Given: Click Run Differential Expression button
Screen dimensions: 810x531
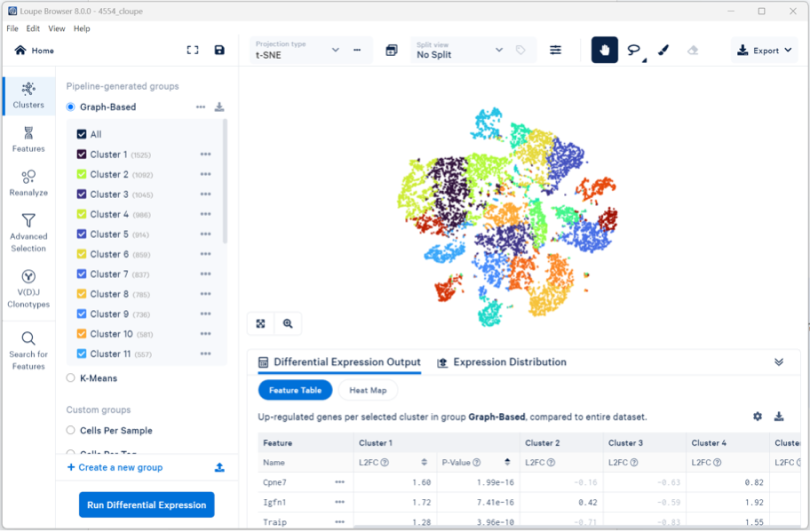Looking at the screenshot, I should coord(146,505).
